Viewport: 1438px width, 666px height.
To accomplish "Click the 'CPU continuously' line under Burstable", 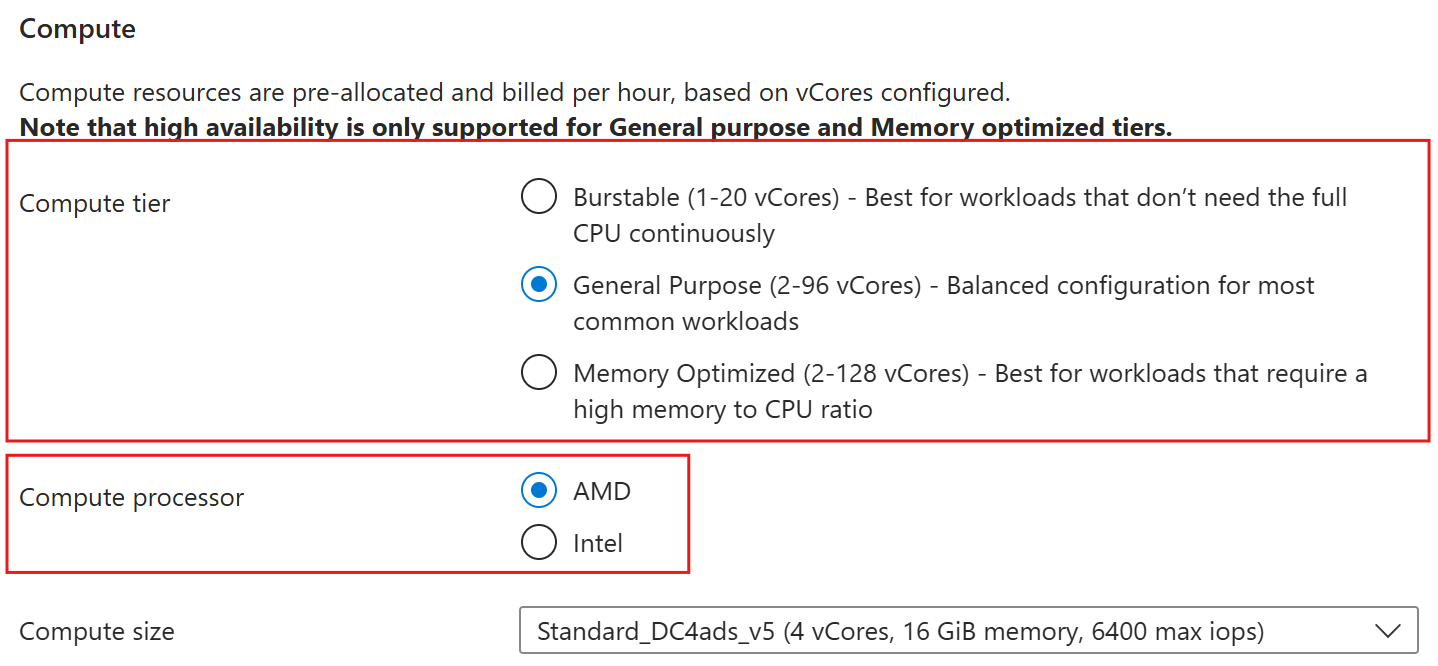I will (x=674, y=234).
